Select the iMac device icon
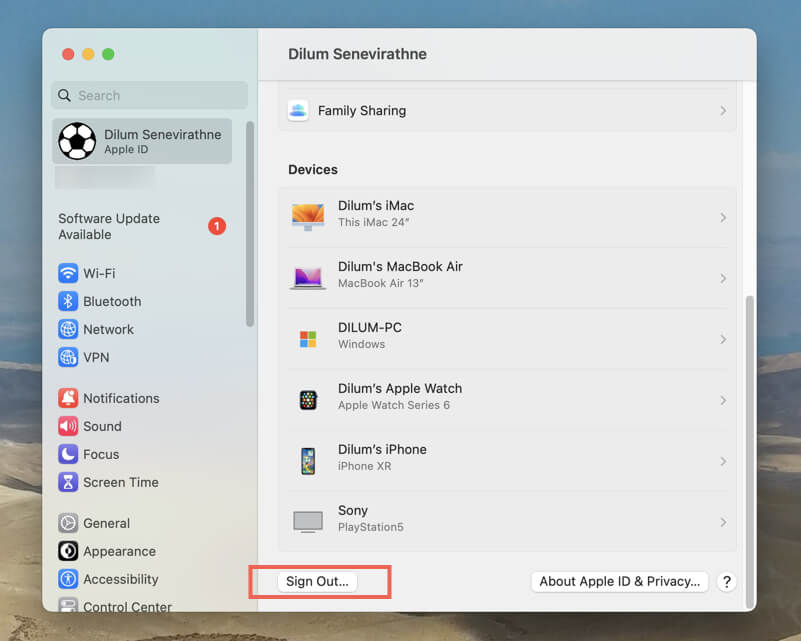Image resolution: width=801 pixels, height=641 pixels. coord(308,217)
